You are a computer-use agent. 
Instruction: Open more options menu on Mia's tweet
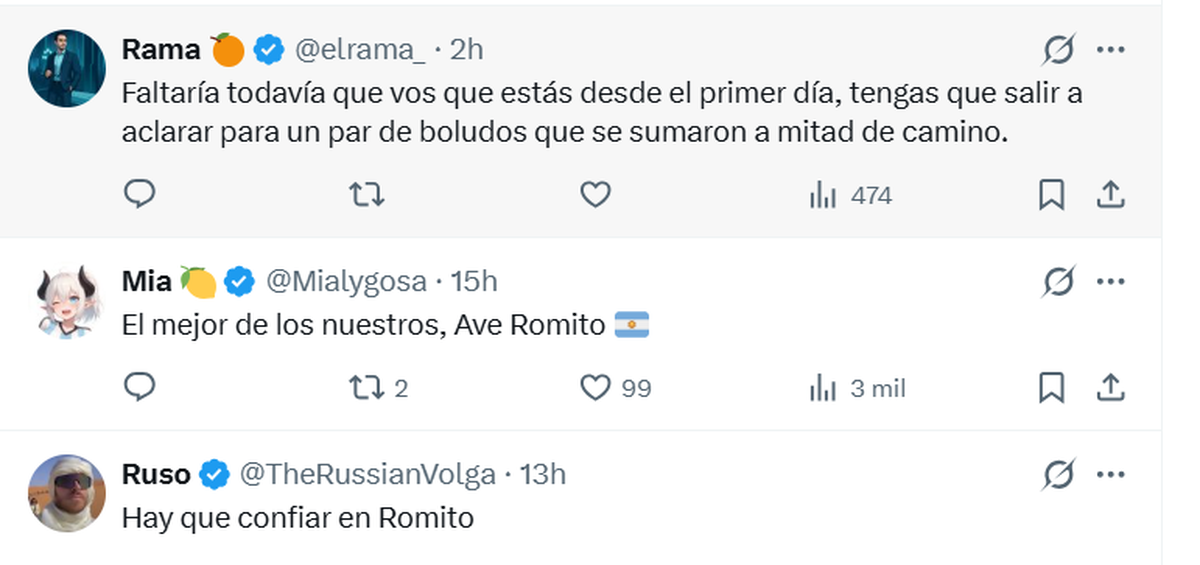point(1111,282)
